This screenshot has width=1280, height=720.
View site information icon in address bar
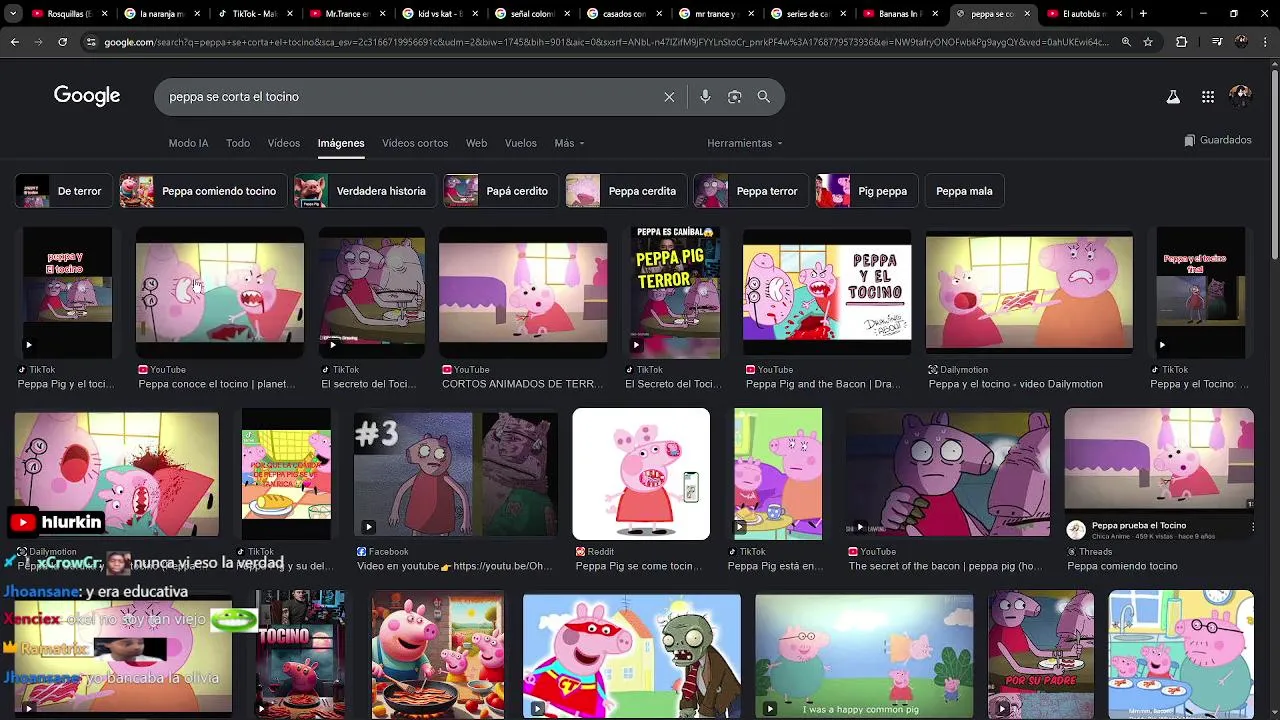(91, 42)
